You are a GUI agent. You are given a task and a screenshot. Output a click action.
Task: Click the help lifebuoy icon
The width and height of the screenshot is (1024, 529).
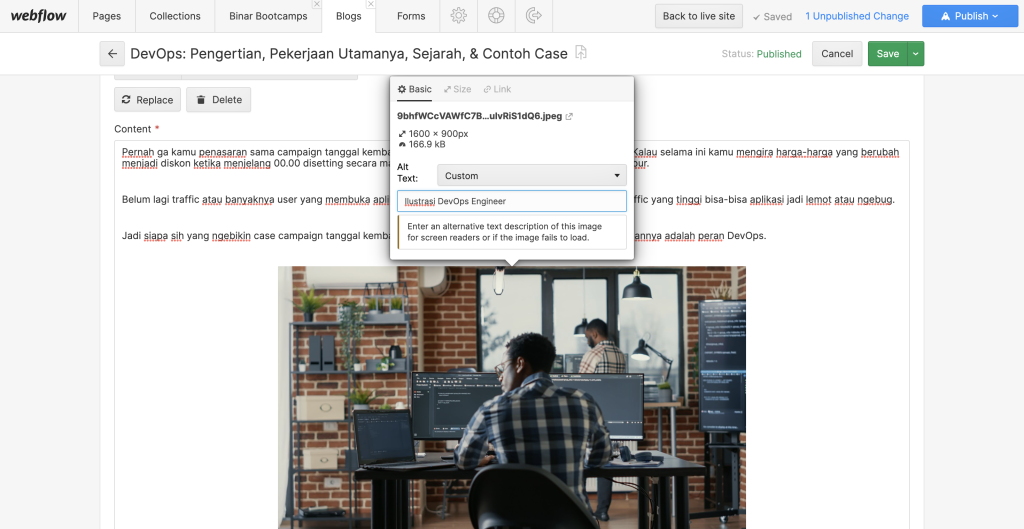pos(496,16)
